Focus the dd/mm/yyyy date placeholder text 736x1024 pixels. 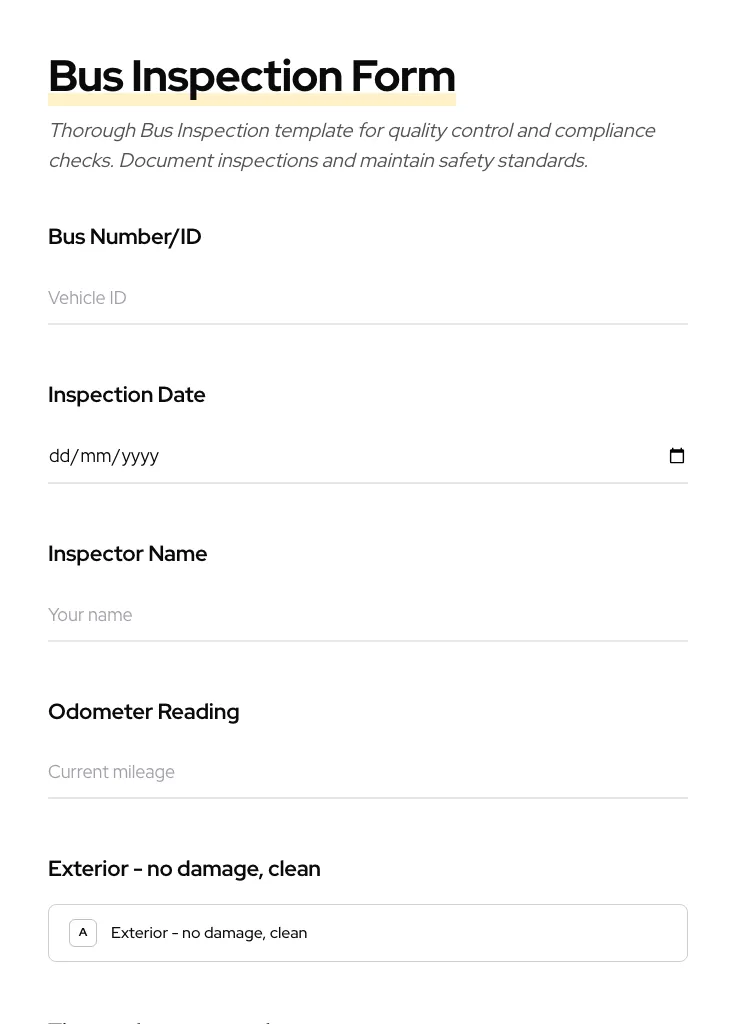[104, 456]
